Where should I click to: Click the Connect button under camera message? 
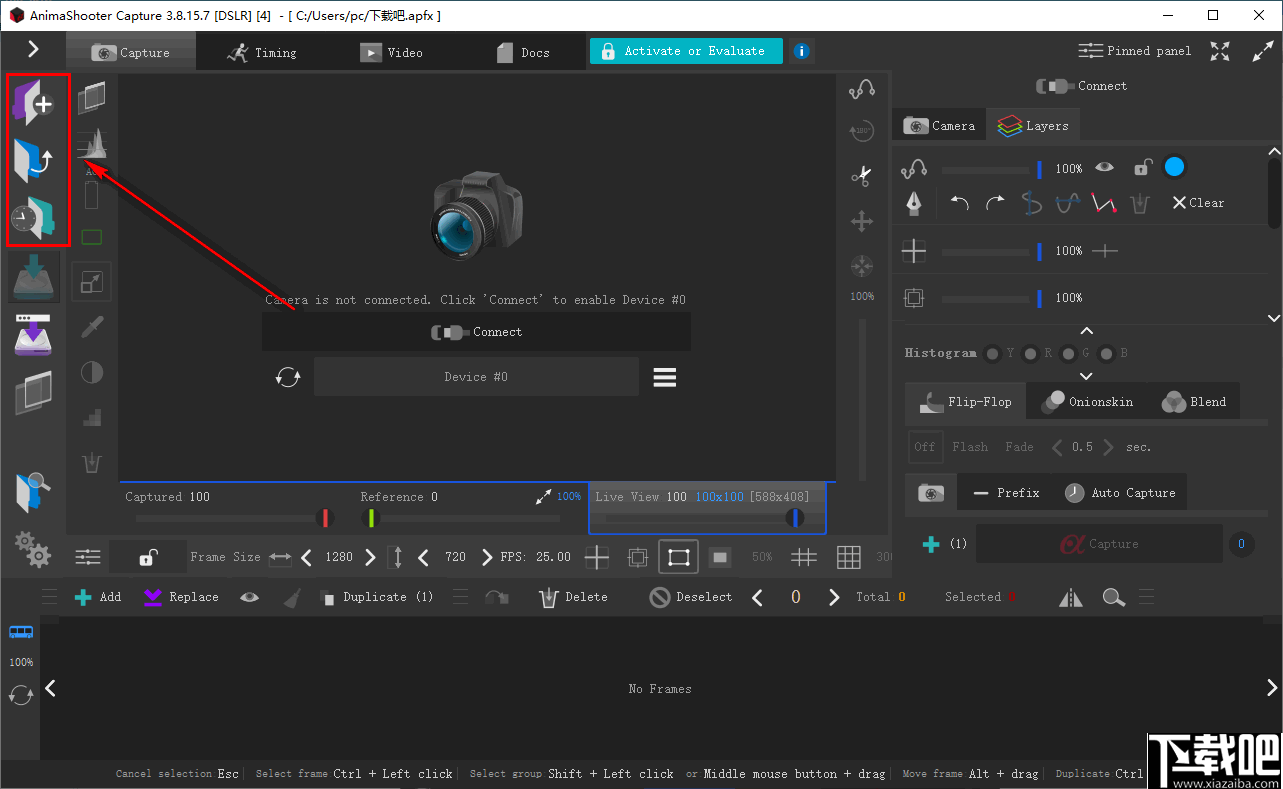tap(476, 332)
